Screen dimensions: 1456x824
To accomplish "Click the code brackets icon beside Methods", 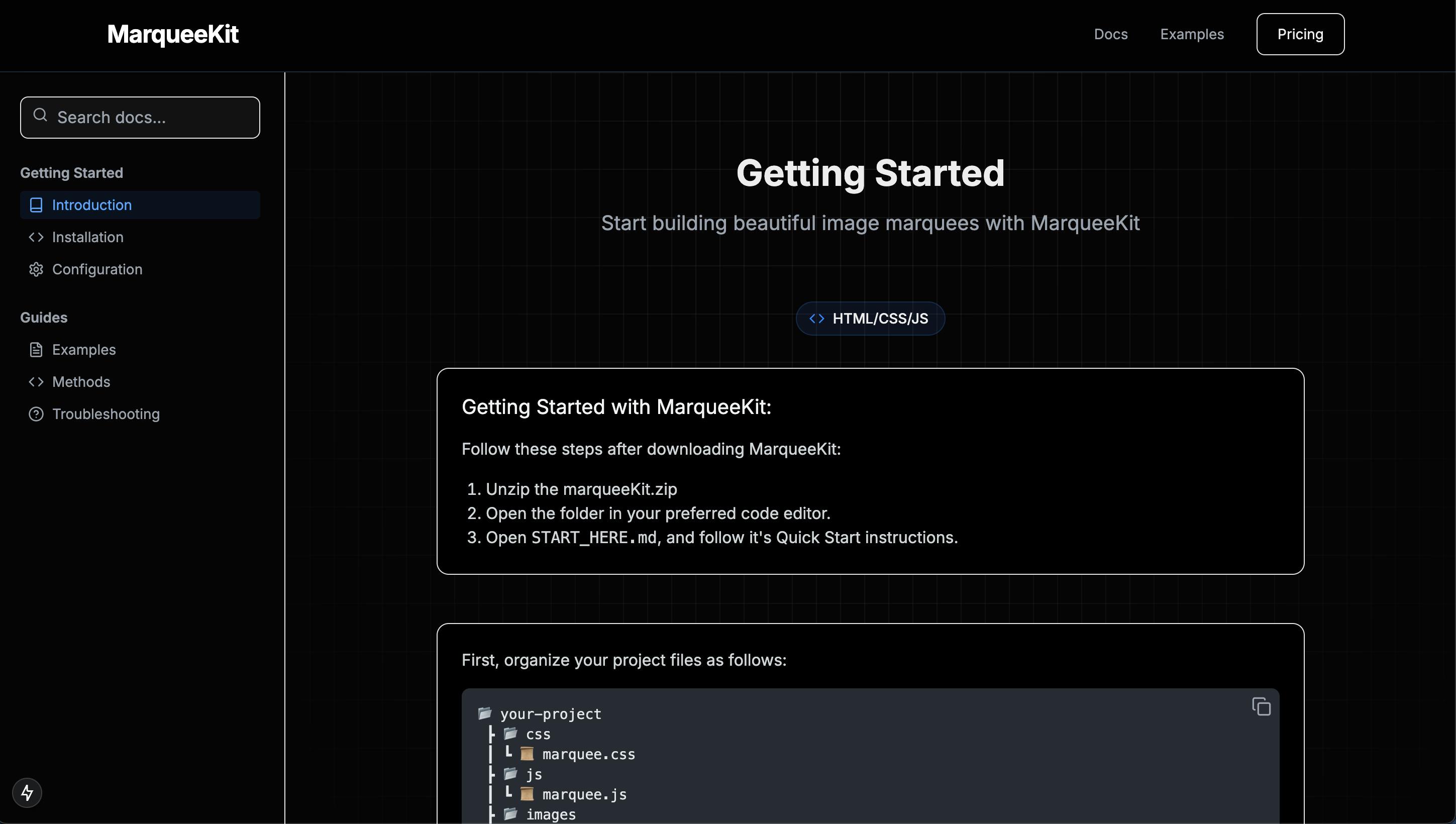I will click(x=36, y=382).
